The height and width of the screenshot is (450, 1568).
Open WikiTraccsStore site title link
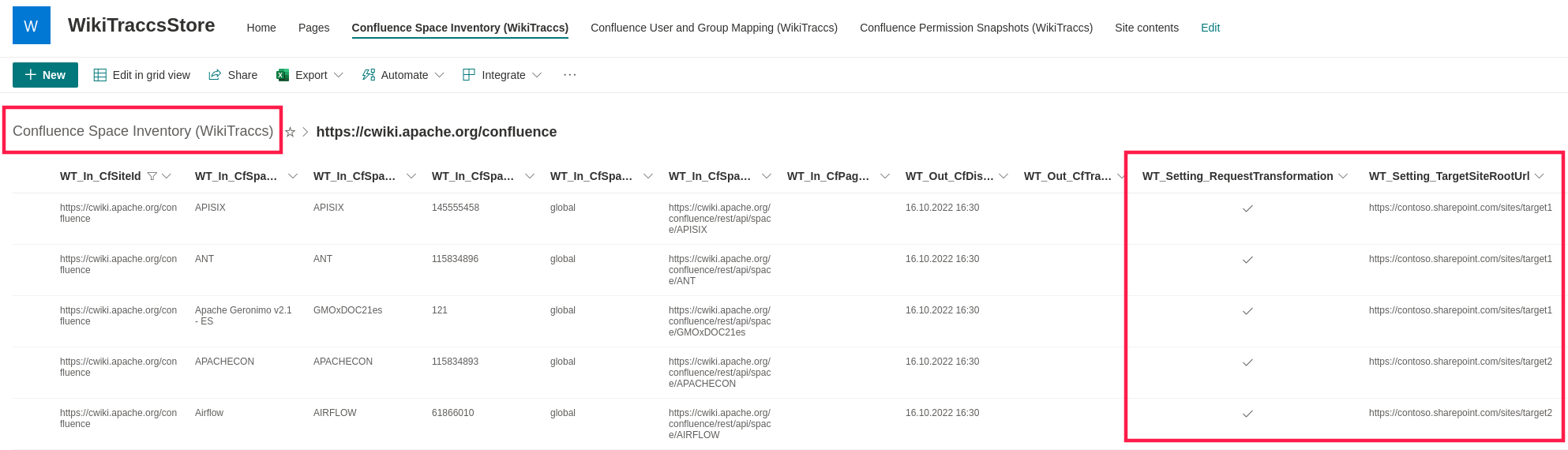pyautogui.click(x=141, y=25)
